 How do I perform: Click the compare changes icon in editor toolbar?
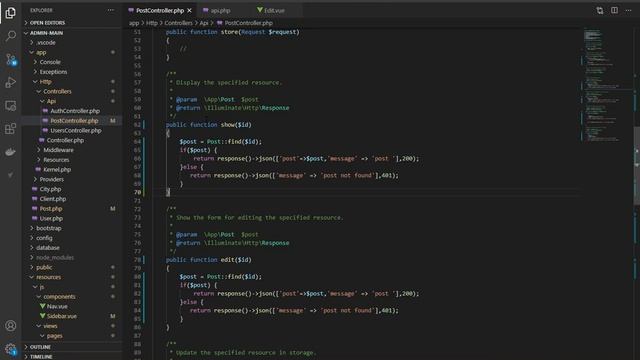pyautogui.click(x=600, y=11)
